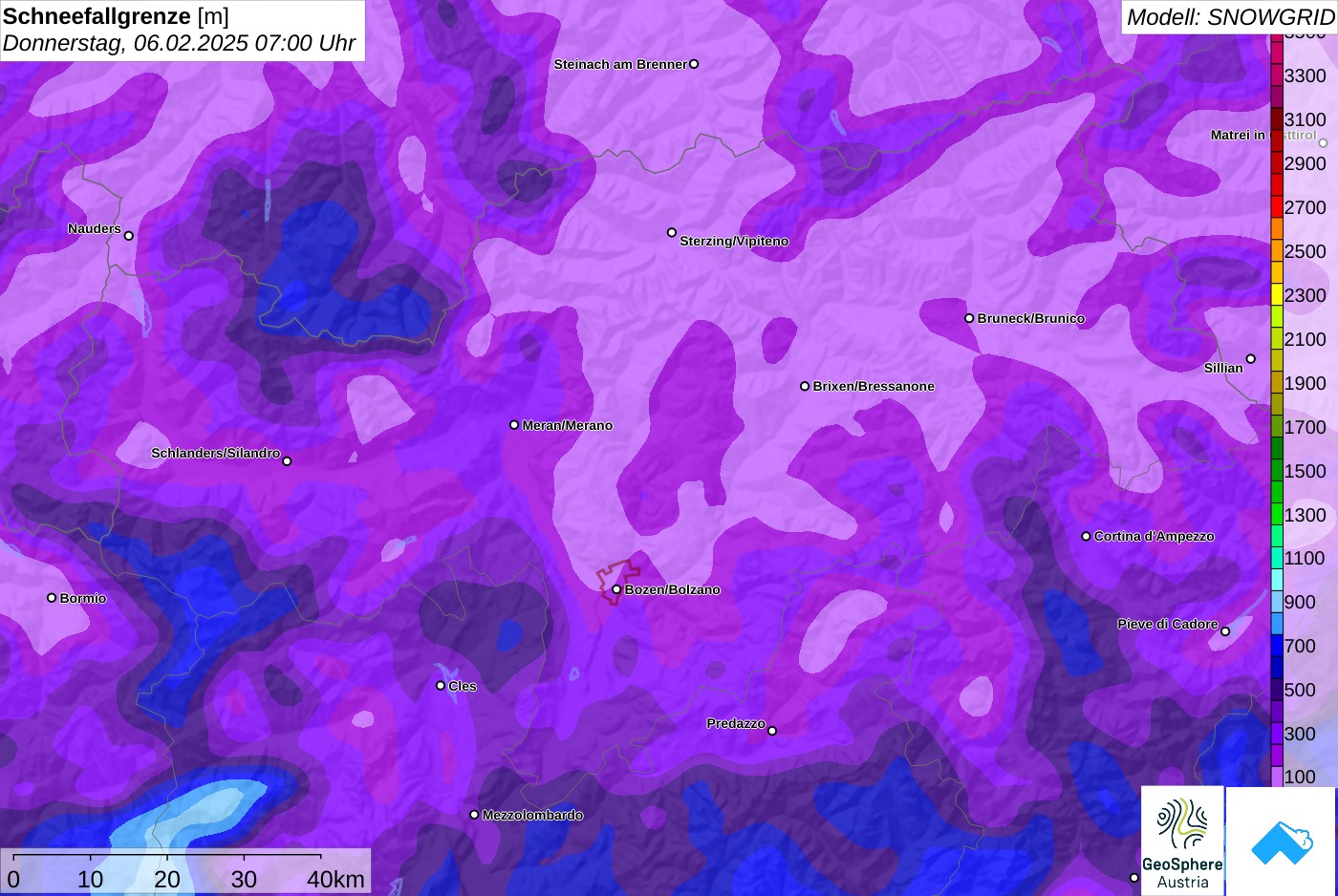Select the Nauders location marker dot
The image size is (1338, 896).
click(129, 236)
